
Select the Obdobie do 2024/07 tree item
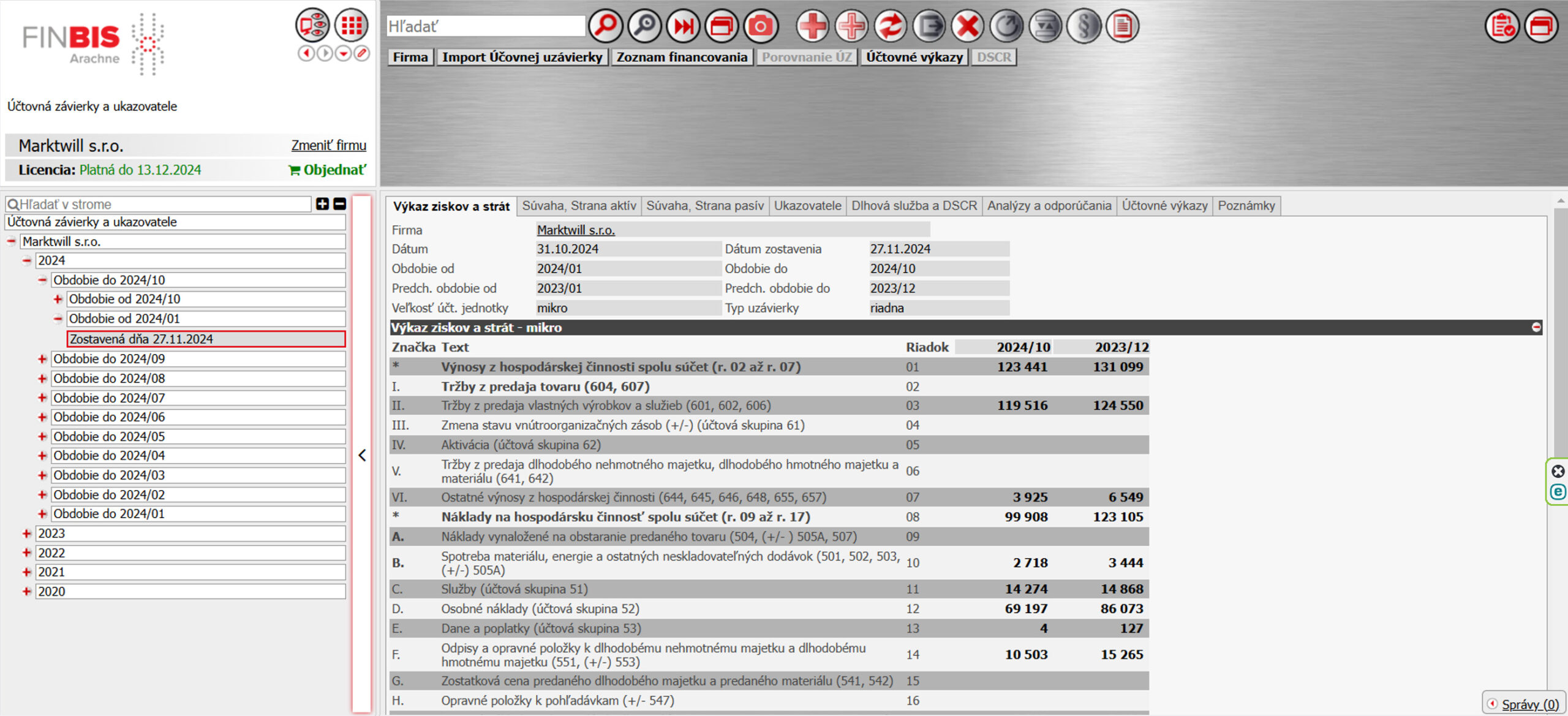(x=198, y=398)
